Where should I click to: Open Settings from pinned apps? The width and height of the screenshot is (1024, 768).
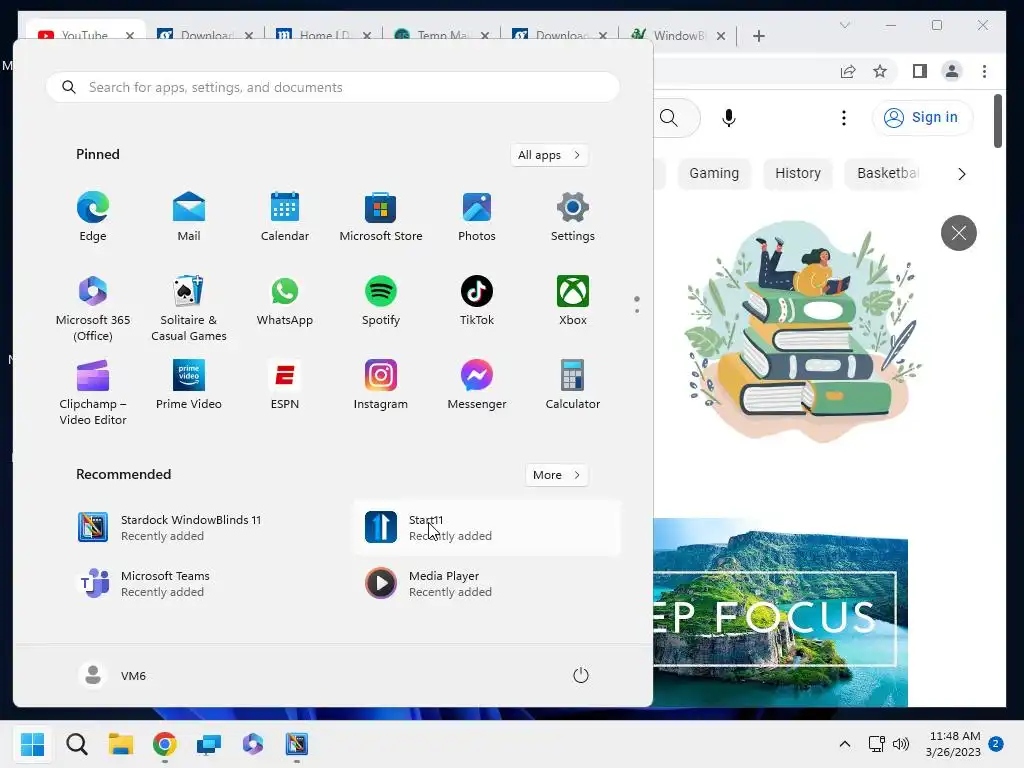[x=573, y=217]
